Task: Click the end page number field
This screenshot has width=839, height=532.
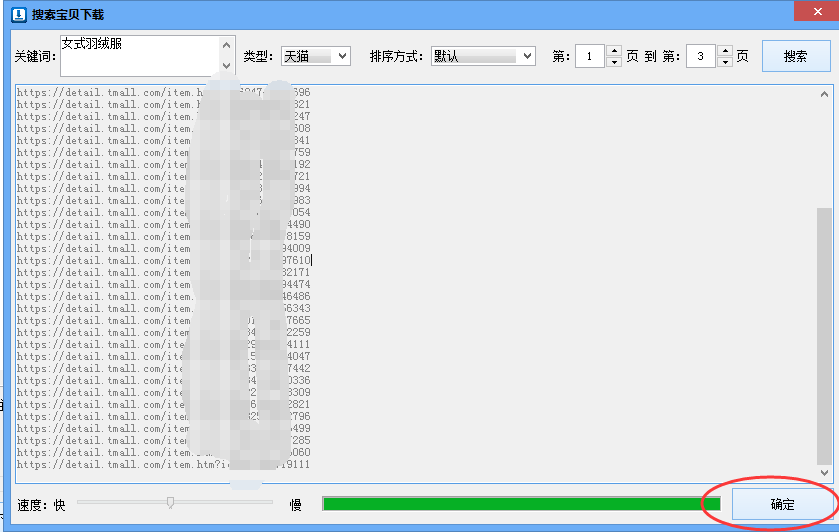Action: (700, 57)
